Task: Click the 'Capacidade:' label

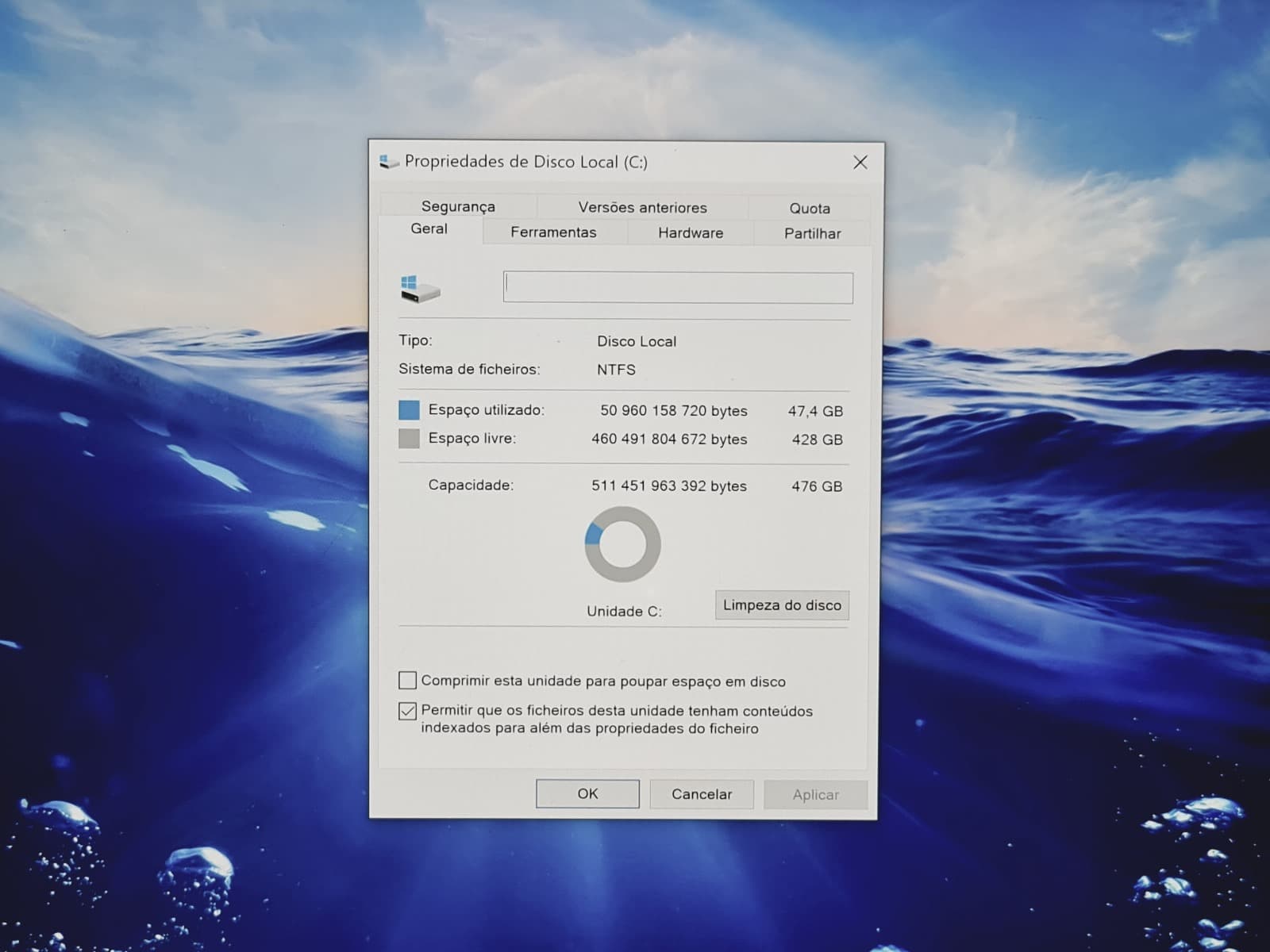Action: [x=471, y=486]
